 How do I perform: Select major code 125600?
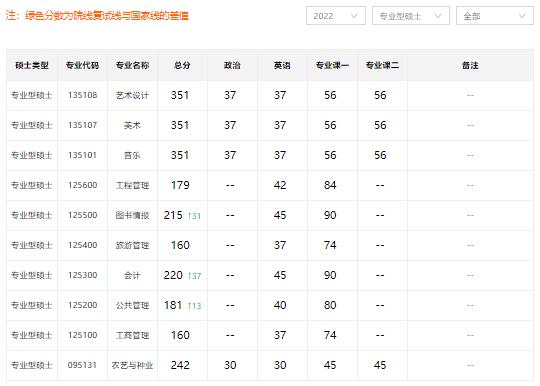[83, 185]
